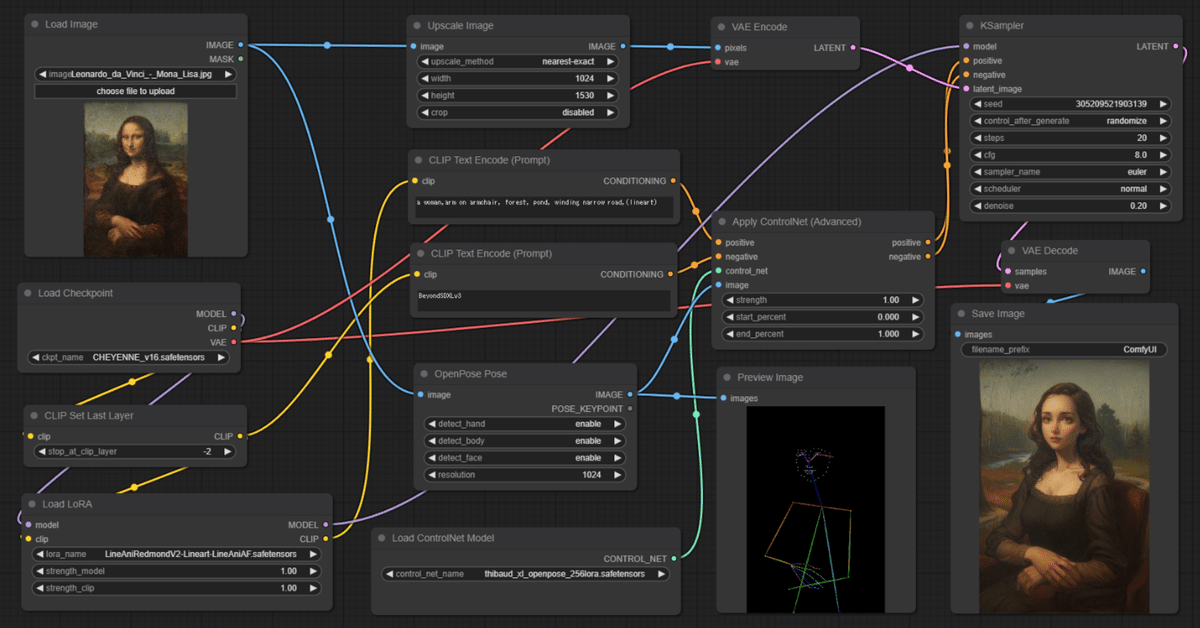The width and height of the screenshot is (1200, 628).
Task: Click the CONTROL_NET output port on Load ControlNet Model
Action: tap(675, 558)
